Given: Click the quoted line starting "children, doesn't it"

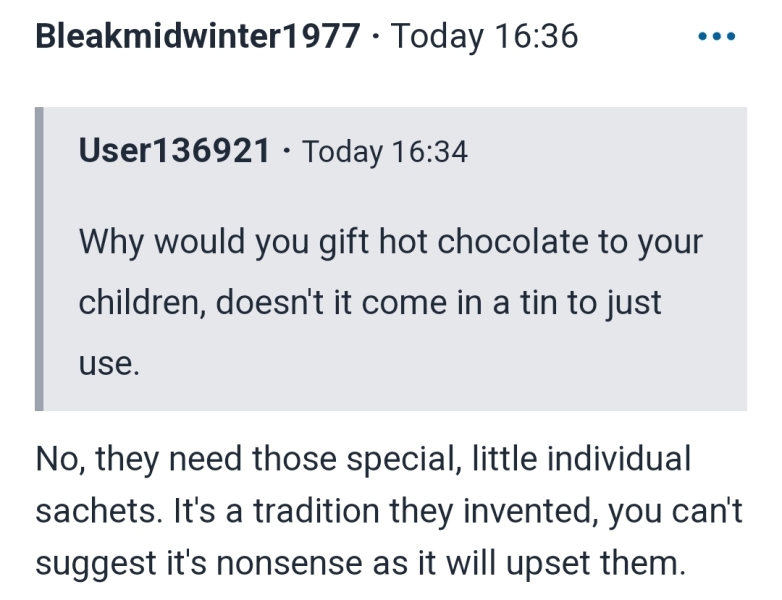Looking at the screenshot, I should (x=370, y=303).
